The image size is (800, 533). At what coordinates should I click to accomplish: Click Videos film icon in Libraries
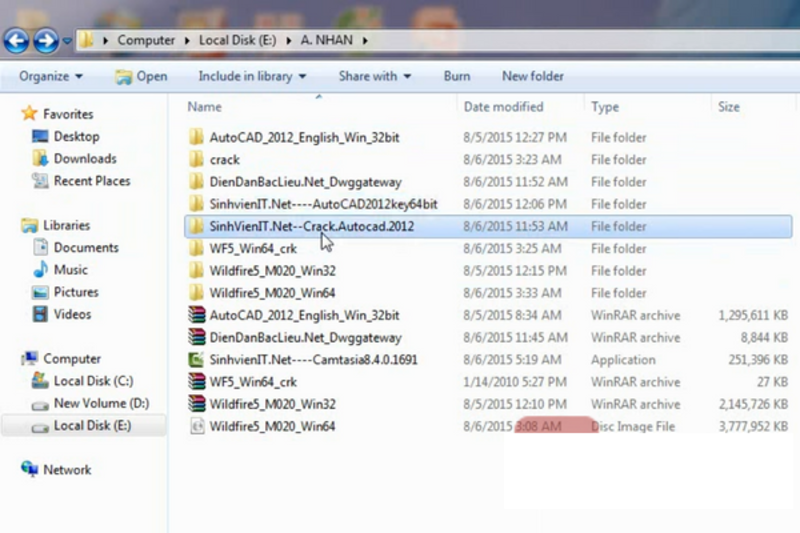click(40, 314)
